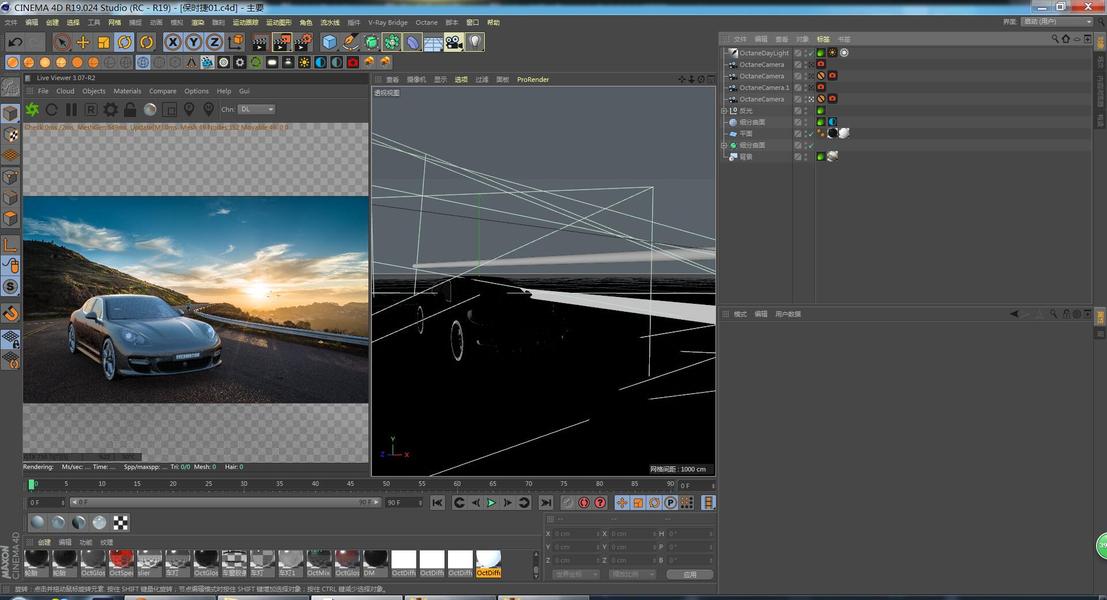Open Render Settings clapperboard with gear
The width and height of the screenshot is (1107, 600).
(x=304, y=42)
